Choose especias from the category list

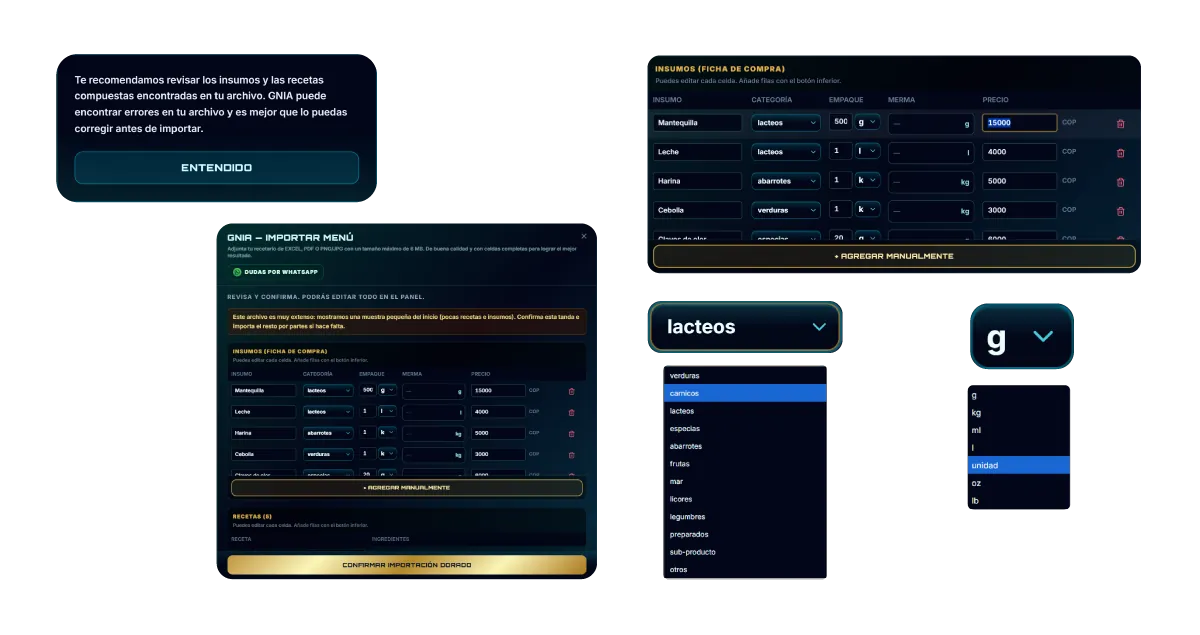tap(745, 428)
